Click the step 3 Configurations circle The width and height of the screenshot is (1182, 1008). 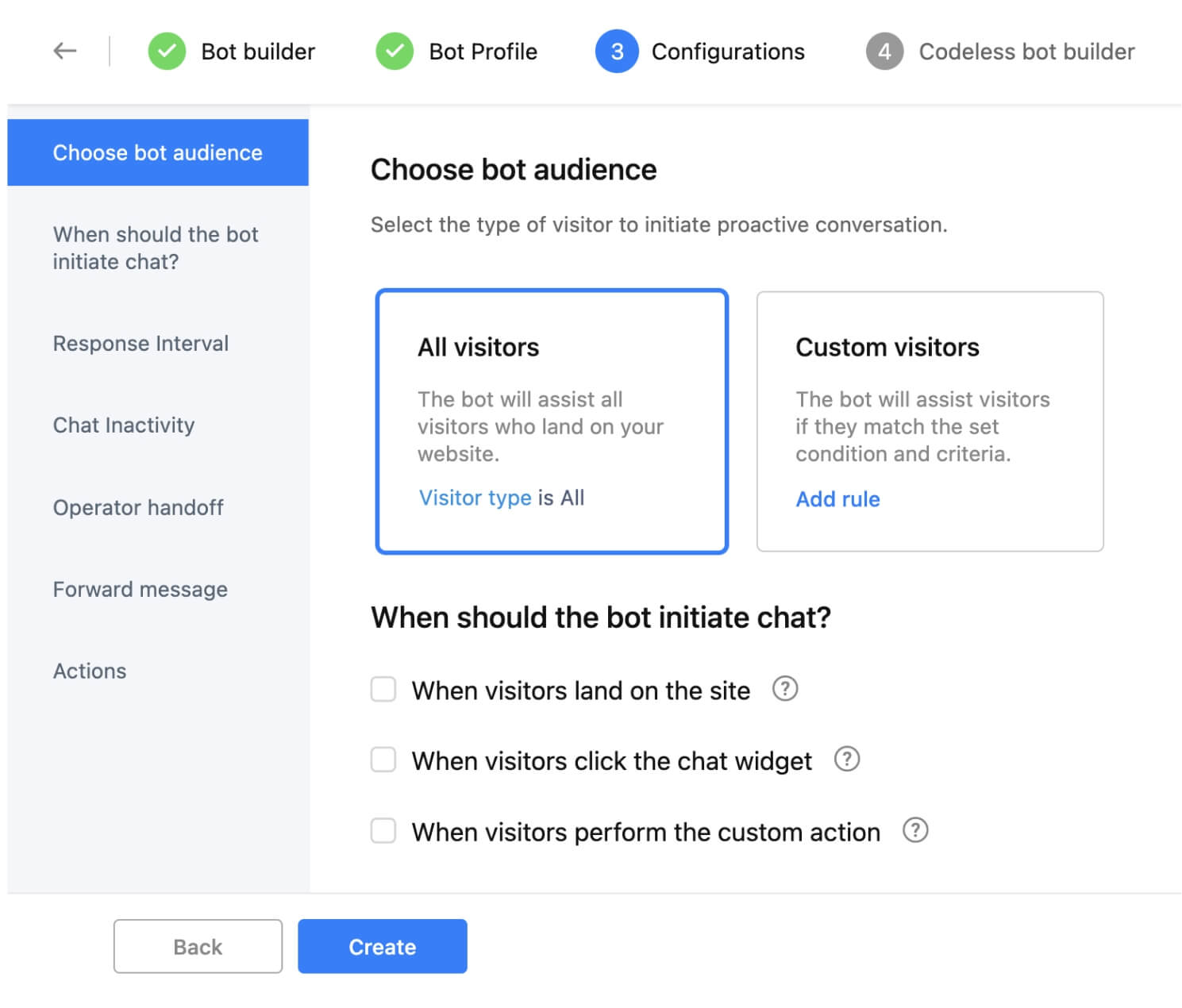click(617, 52)
